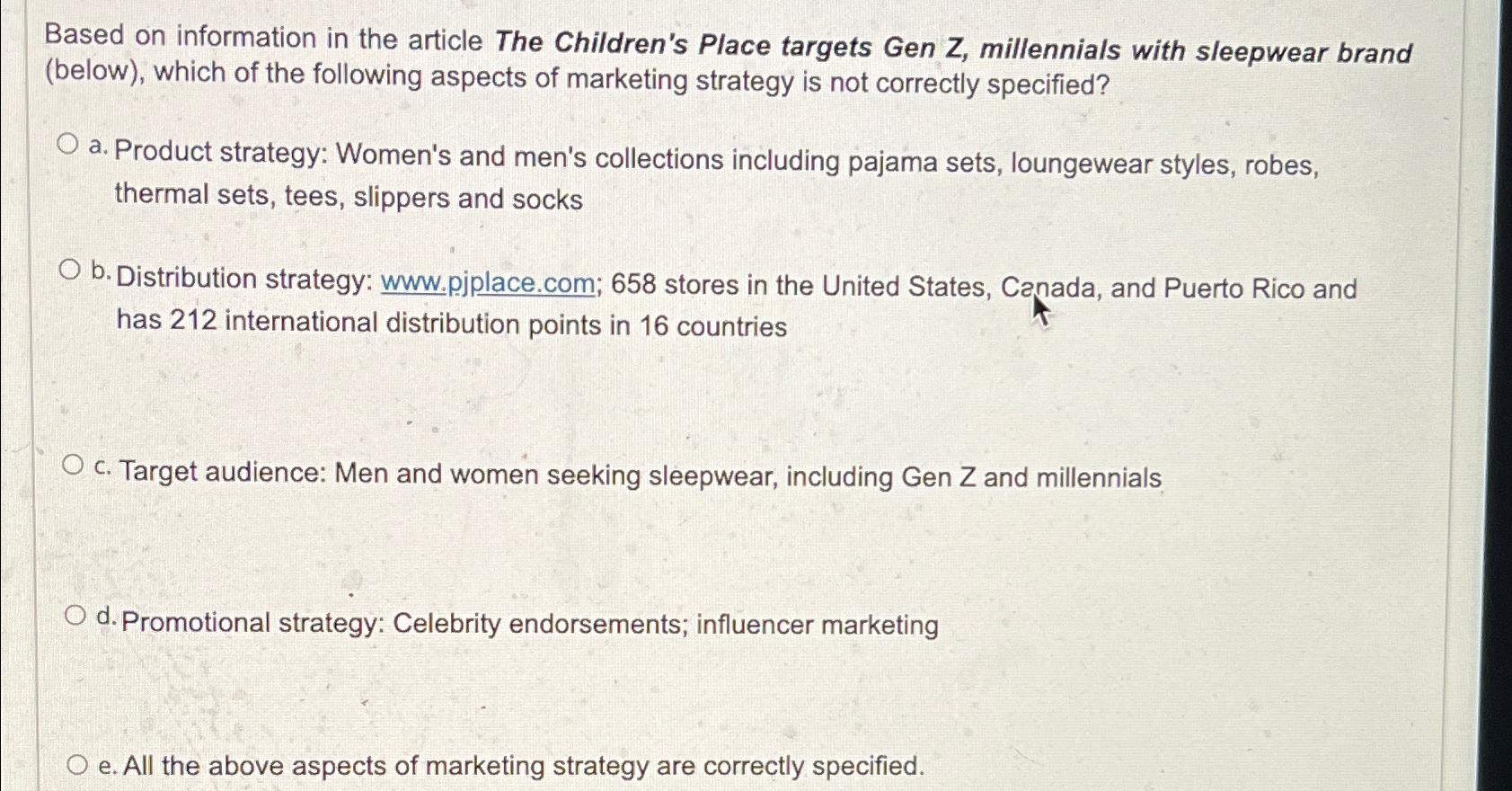
Task: Select radio button for option a
Action: (67, 144)
